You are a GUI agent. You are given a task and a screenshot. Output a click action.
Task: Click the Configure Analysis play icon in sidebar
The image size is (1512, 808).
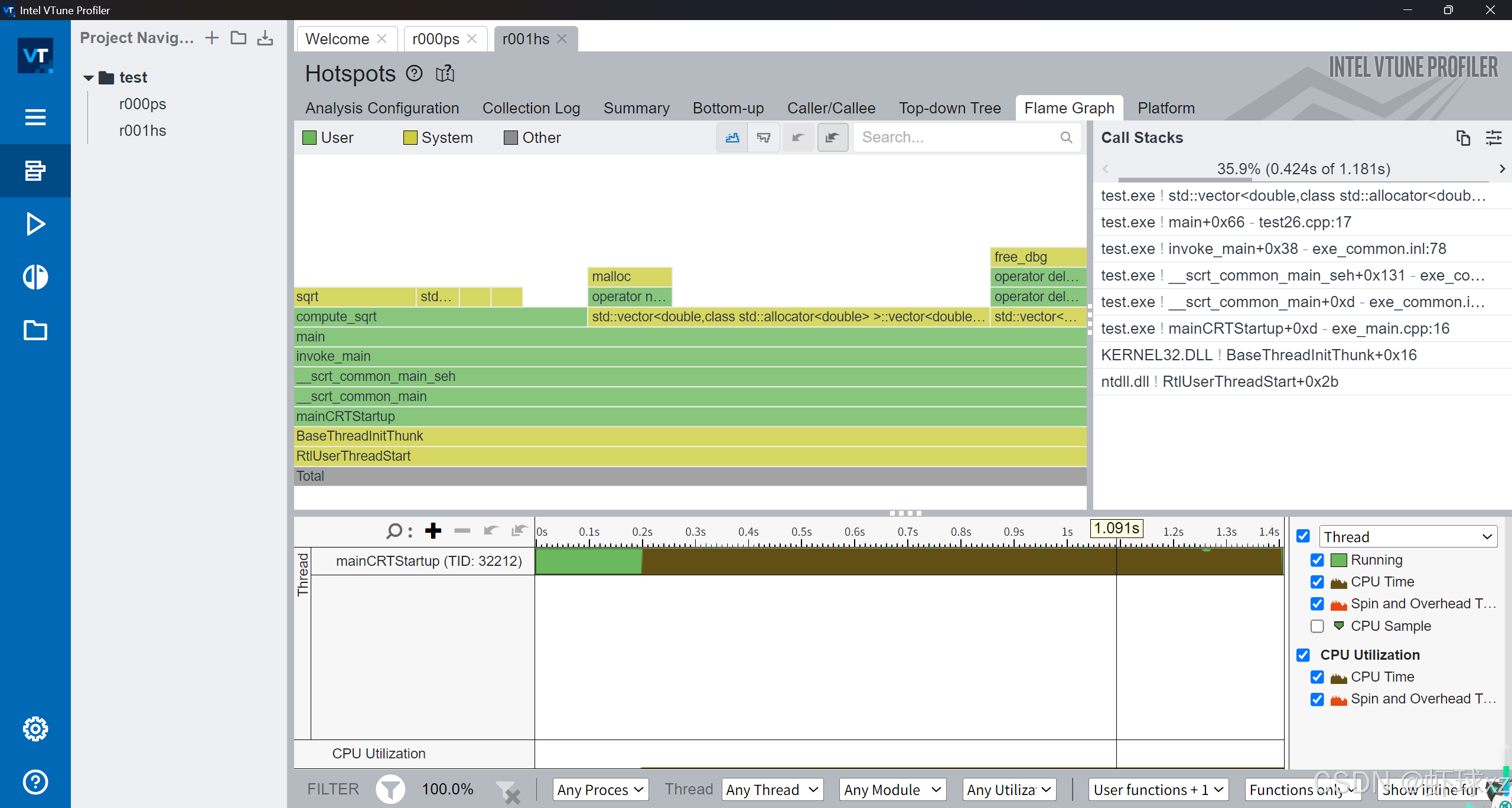pyautogui.click(x=35, y=224)
